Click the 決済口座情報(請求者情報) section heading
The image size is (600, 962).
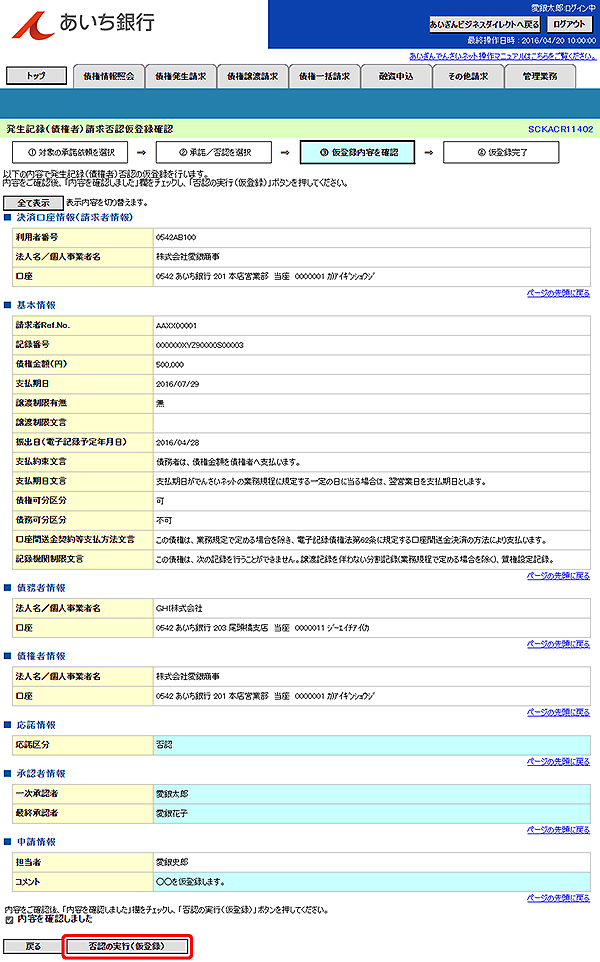[x=74, y=218]
